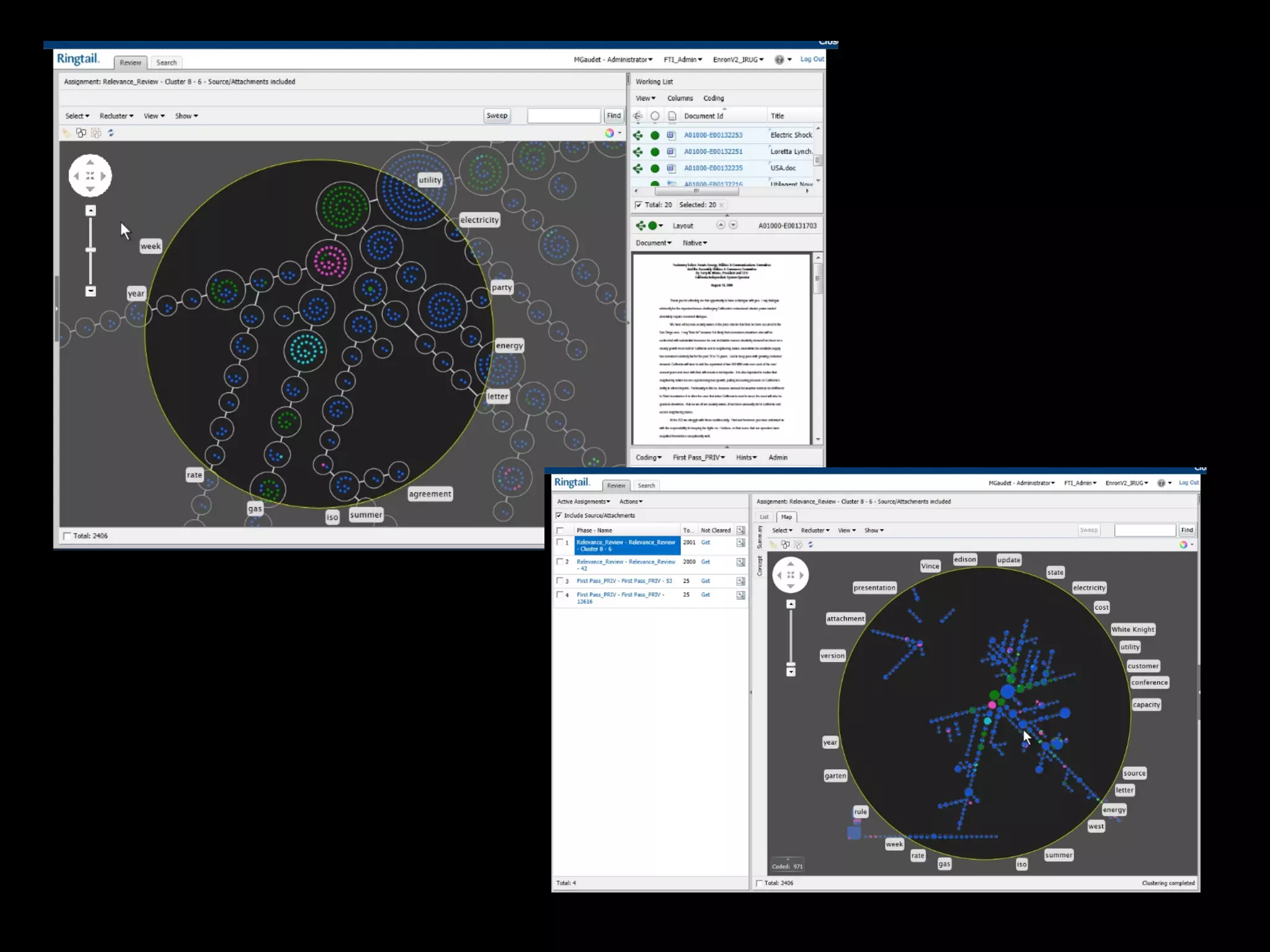Screen dimensions: 1270x952
Task: Open the Columns menu in the Working List
Action: (x=680, y=99)
